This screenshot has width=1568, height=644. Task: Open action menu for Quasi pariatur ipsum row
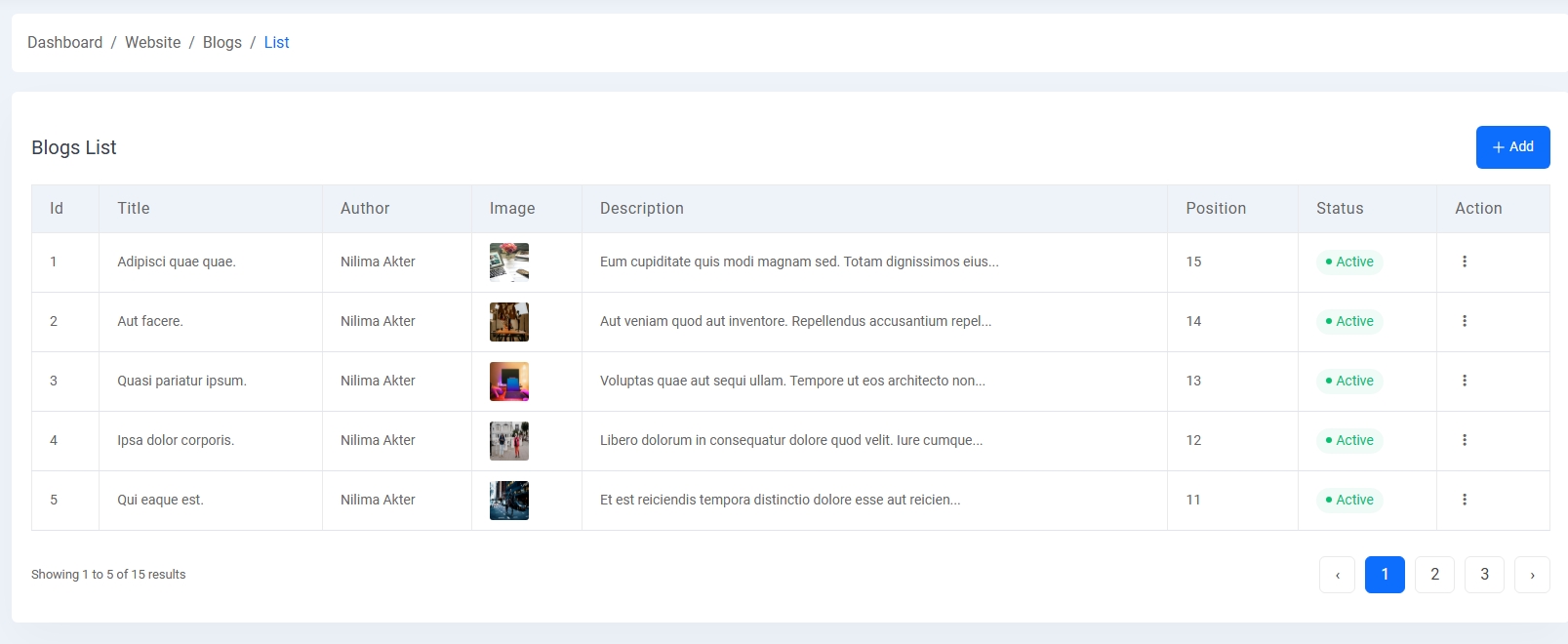point(1465,381)
